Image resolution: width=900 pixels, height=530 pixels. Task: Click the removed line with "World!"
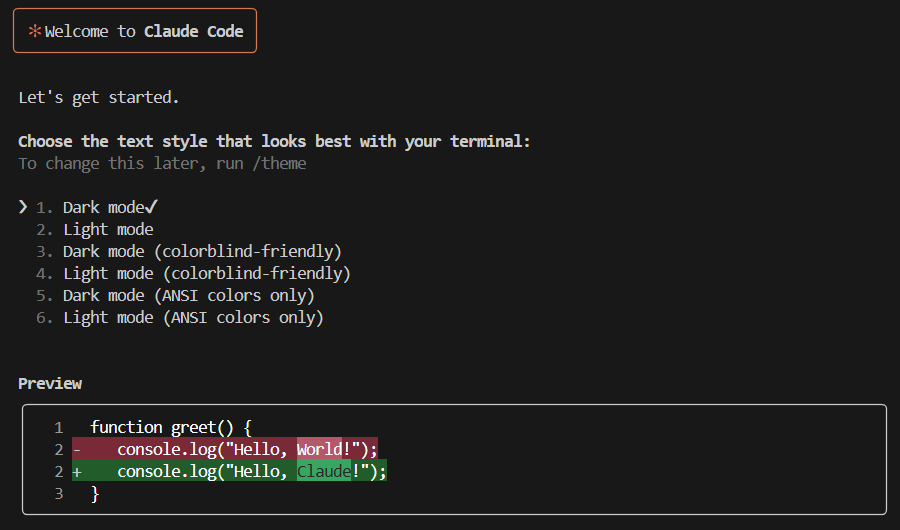(224, 449)
